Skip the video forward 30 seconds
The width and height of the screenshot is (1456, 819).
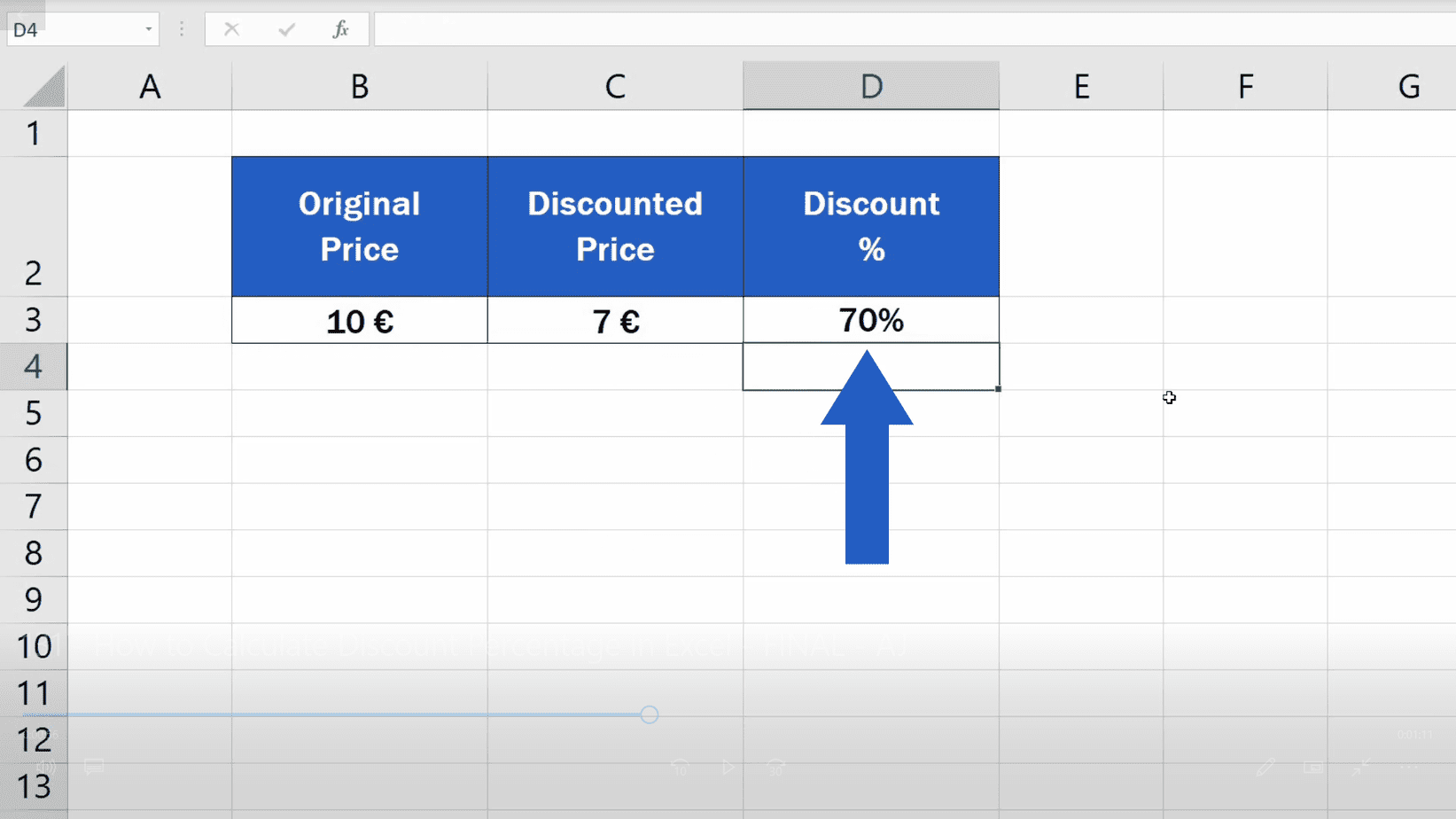(x=776, y=767)
